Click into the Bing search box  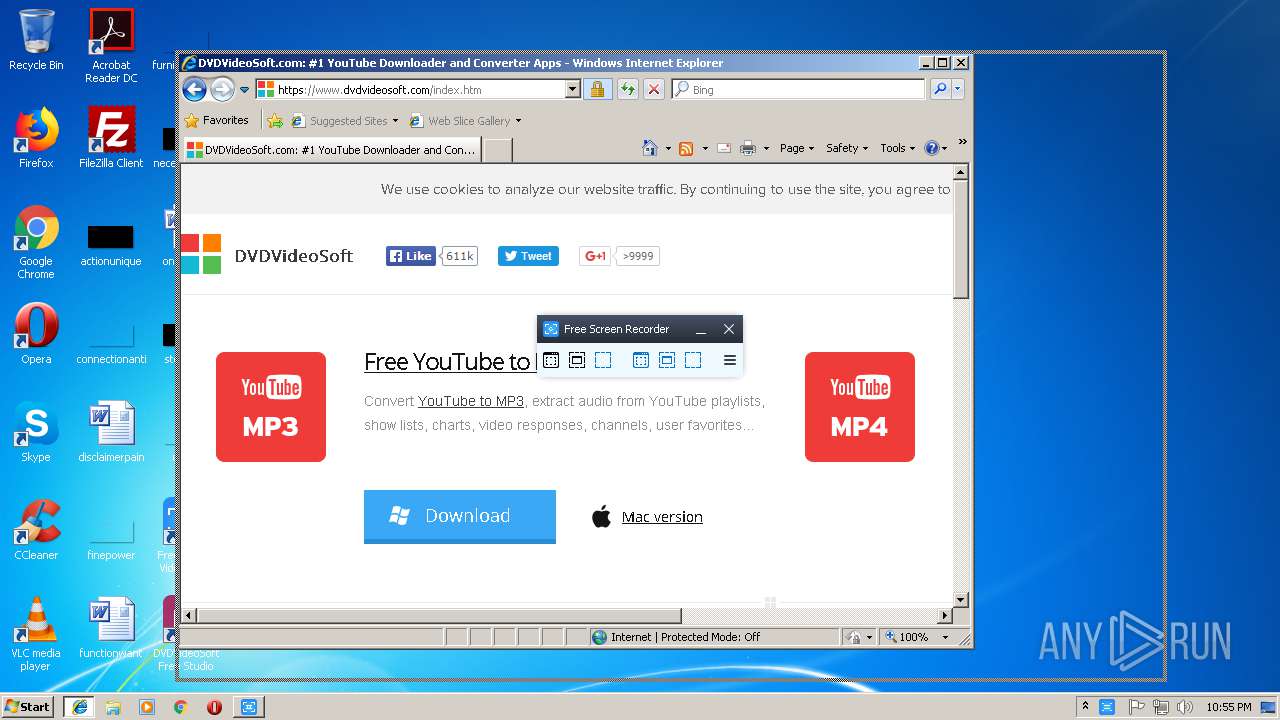pos(798,90)
